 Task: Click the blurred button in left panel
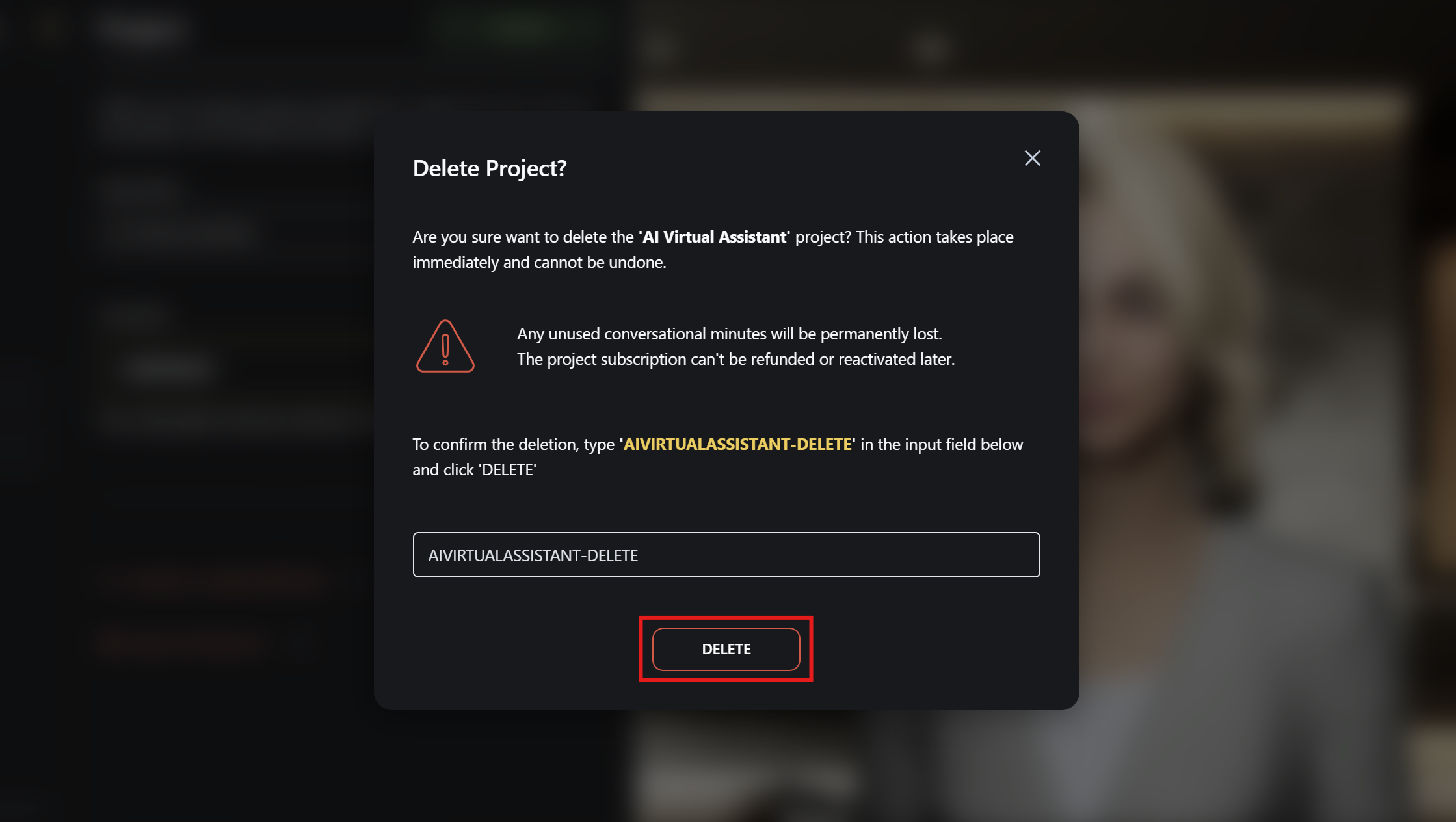(168, 369)
